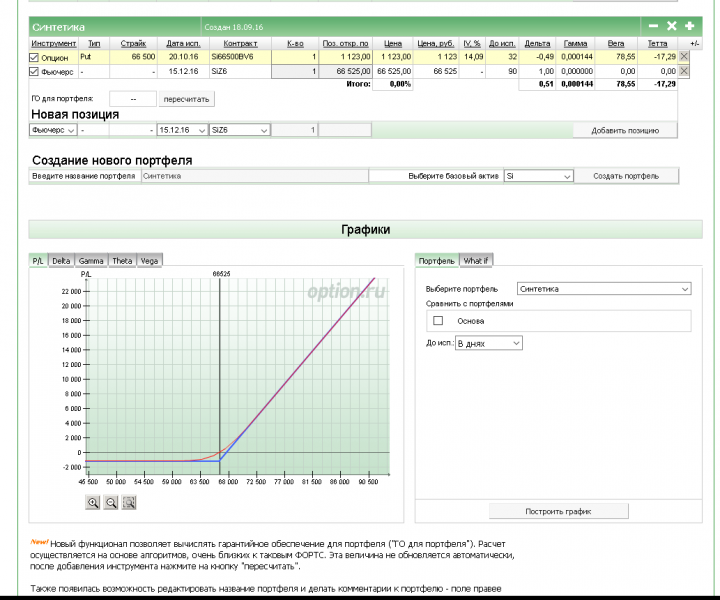
Task: Sort by the Поз. откр. по column header
Action: point(345,43)
